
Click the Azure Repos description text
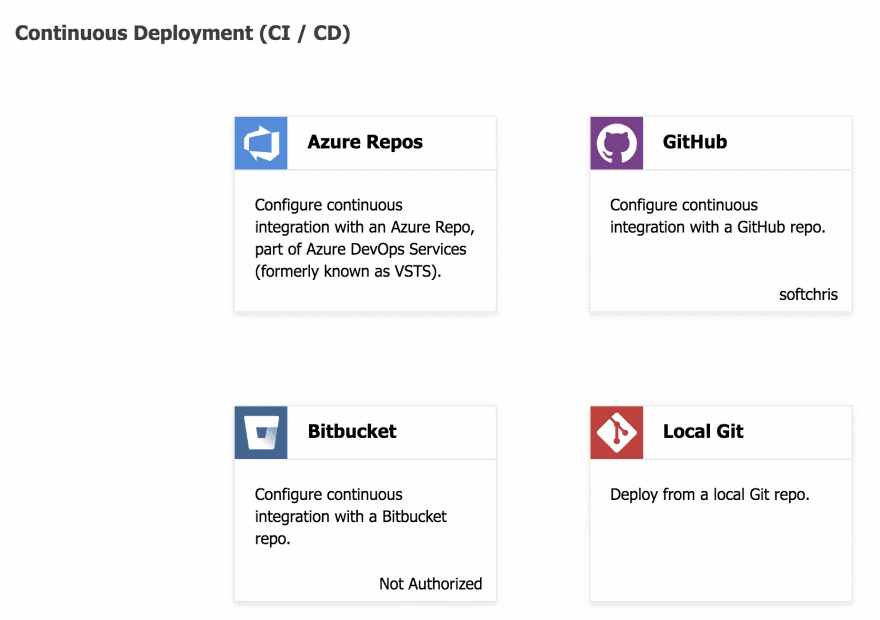357,238
